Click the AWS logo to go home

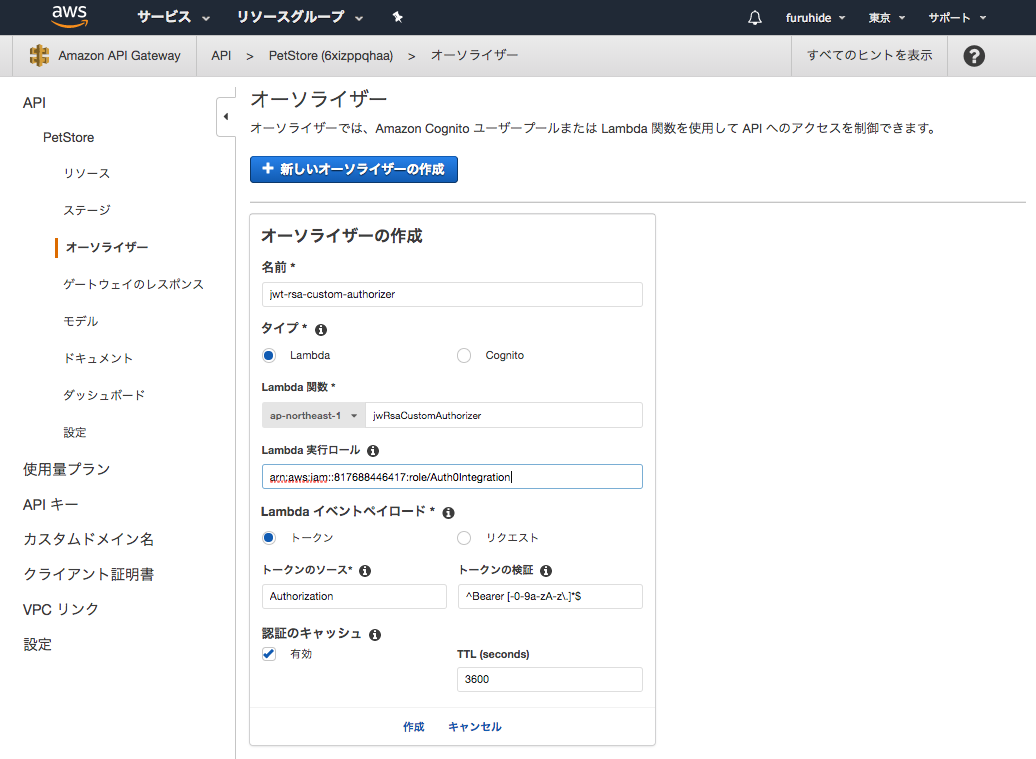[69, 17]
